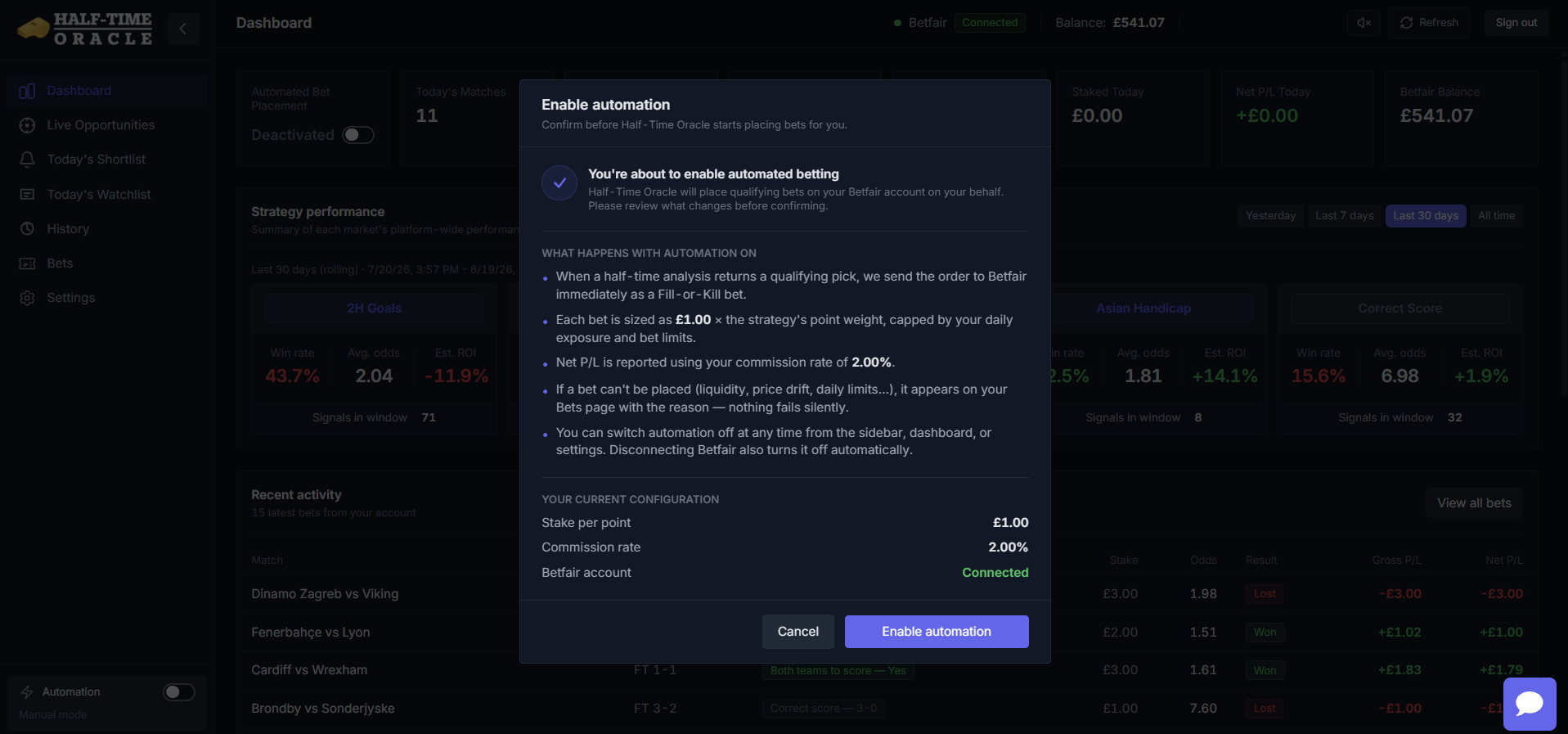Toggle the sidebar Automation switch
The height and width of the screenshot is (734, 1568).
click(179, 692)
